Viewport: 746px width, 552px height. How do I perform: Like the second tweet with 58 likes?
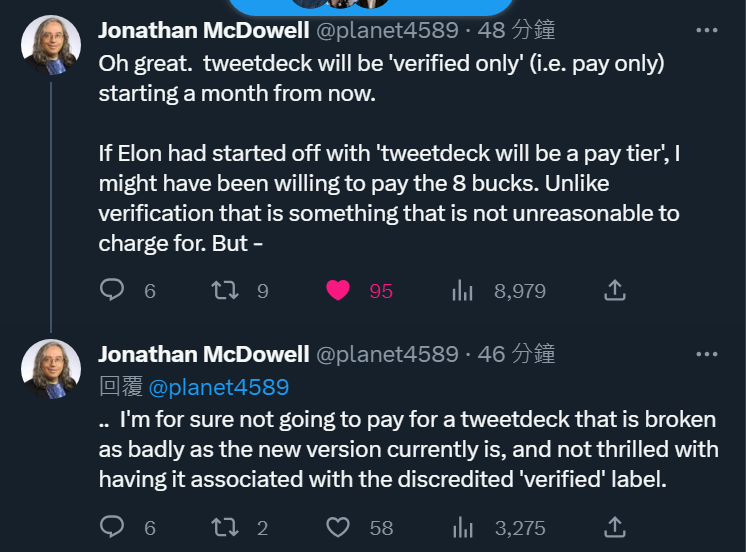(x=338, y=527)
